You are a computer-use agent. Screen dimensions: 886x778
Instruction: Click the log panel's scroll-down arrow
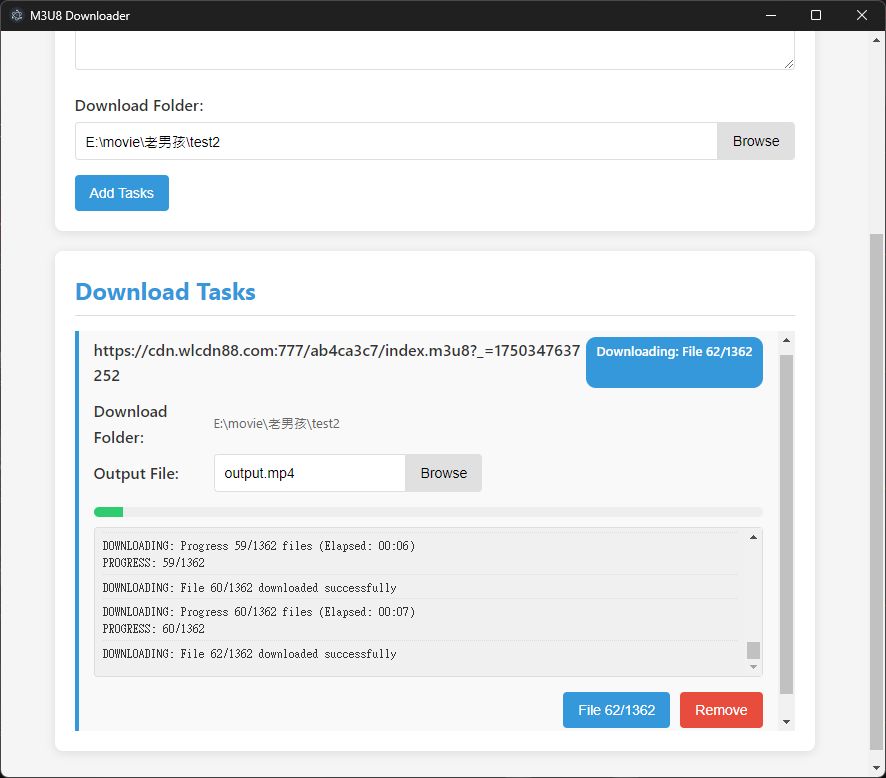[754, 667]
